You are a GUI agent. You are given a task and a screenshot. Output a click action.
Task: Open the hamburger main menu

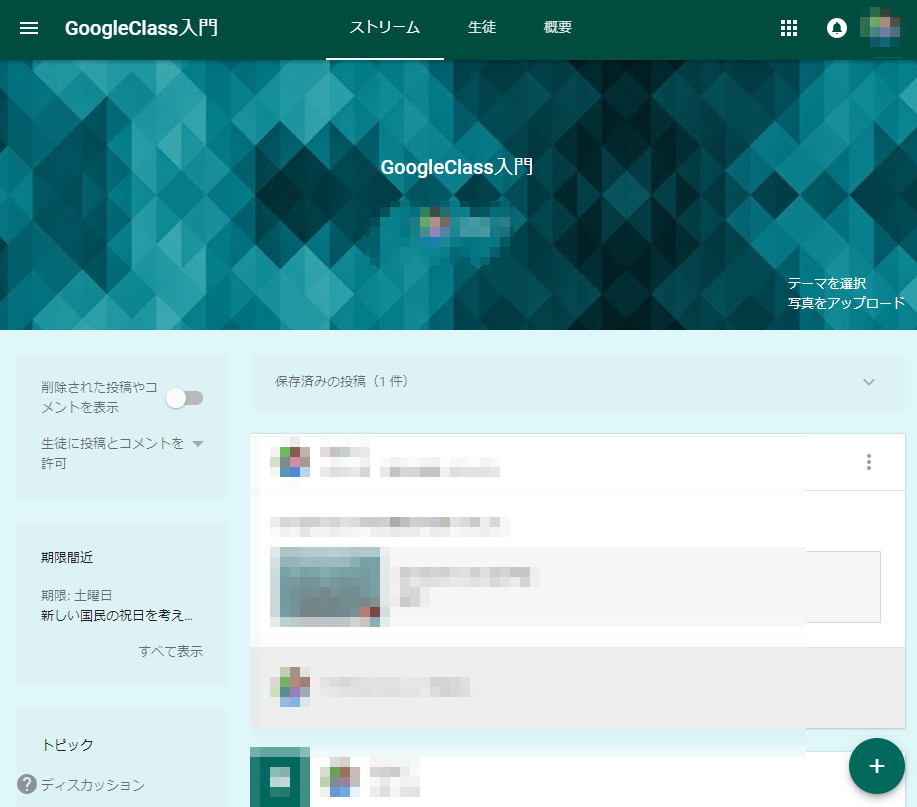29,27
